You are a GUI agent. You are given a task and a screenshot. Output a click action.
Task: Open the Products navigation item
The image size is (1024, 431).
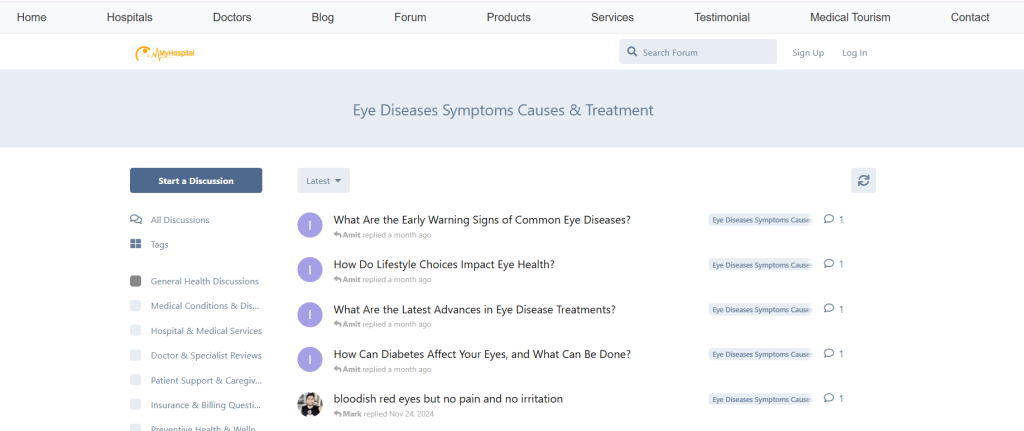click(509, 18)
